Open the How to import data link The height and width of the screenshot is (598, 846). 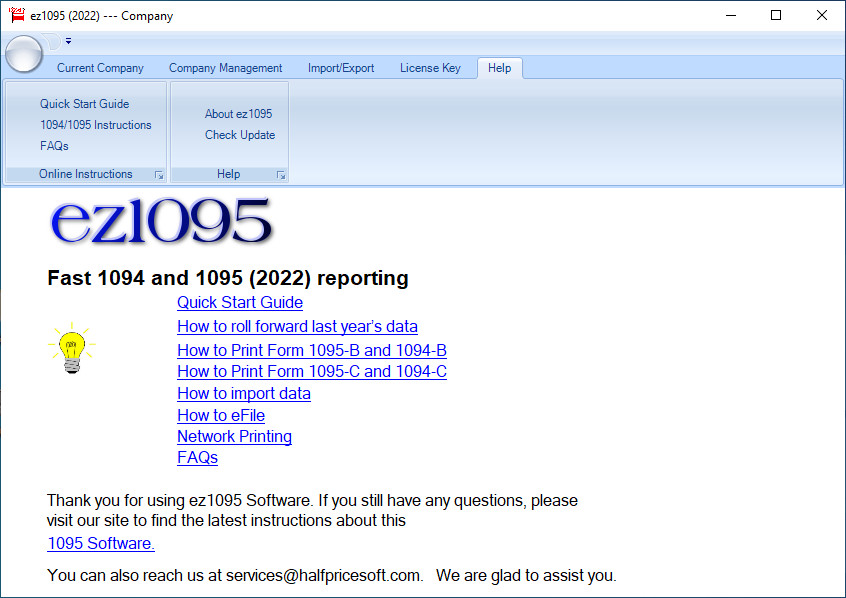click(x=244, y=393)
